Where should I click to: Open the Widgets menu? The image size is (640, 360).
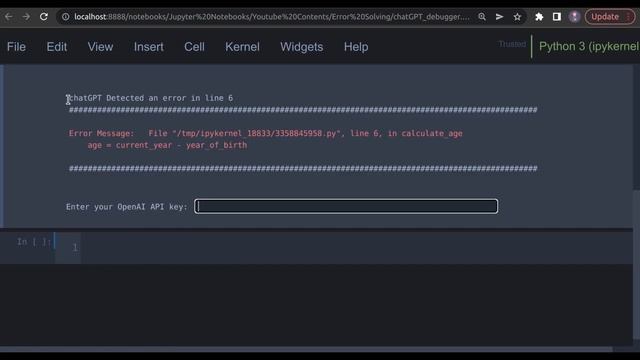point(302,47)
